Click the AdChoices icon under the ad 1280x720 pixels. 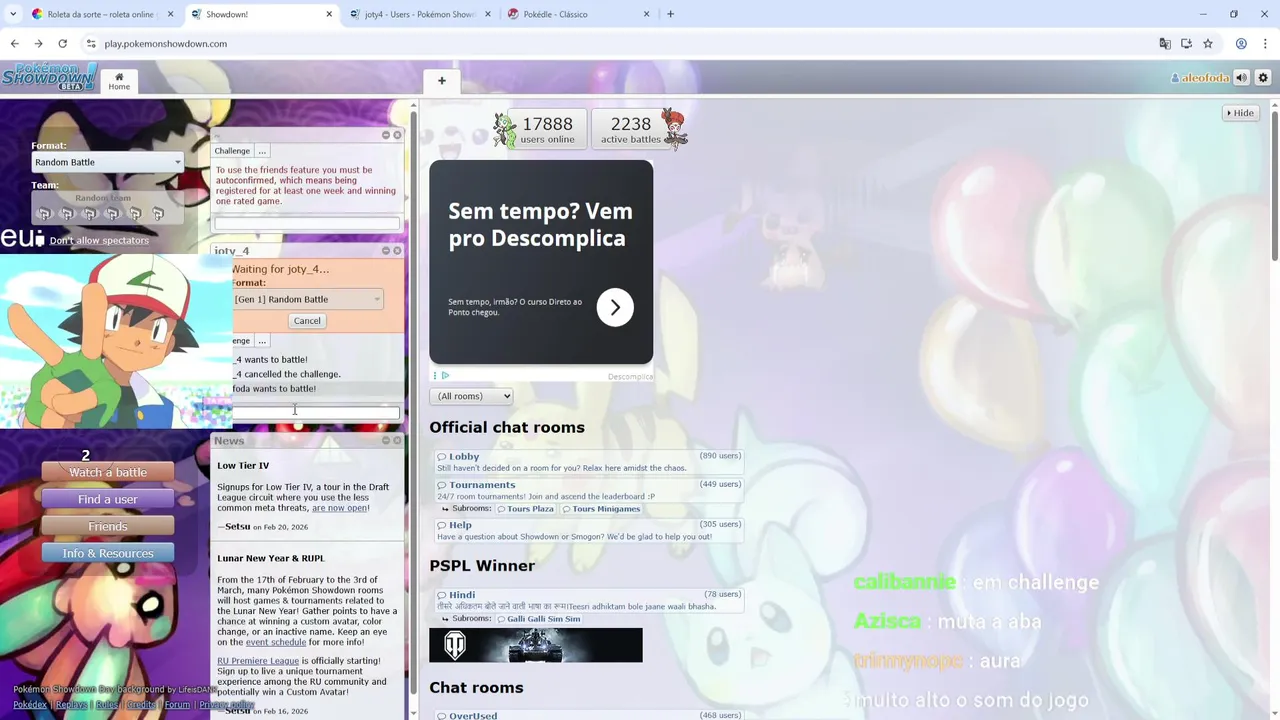[445, 376]
